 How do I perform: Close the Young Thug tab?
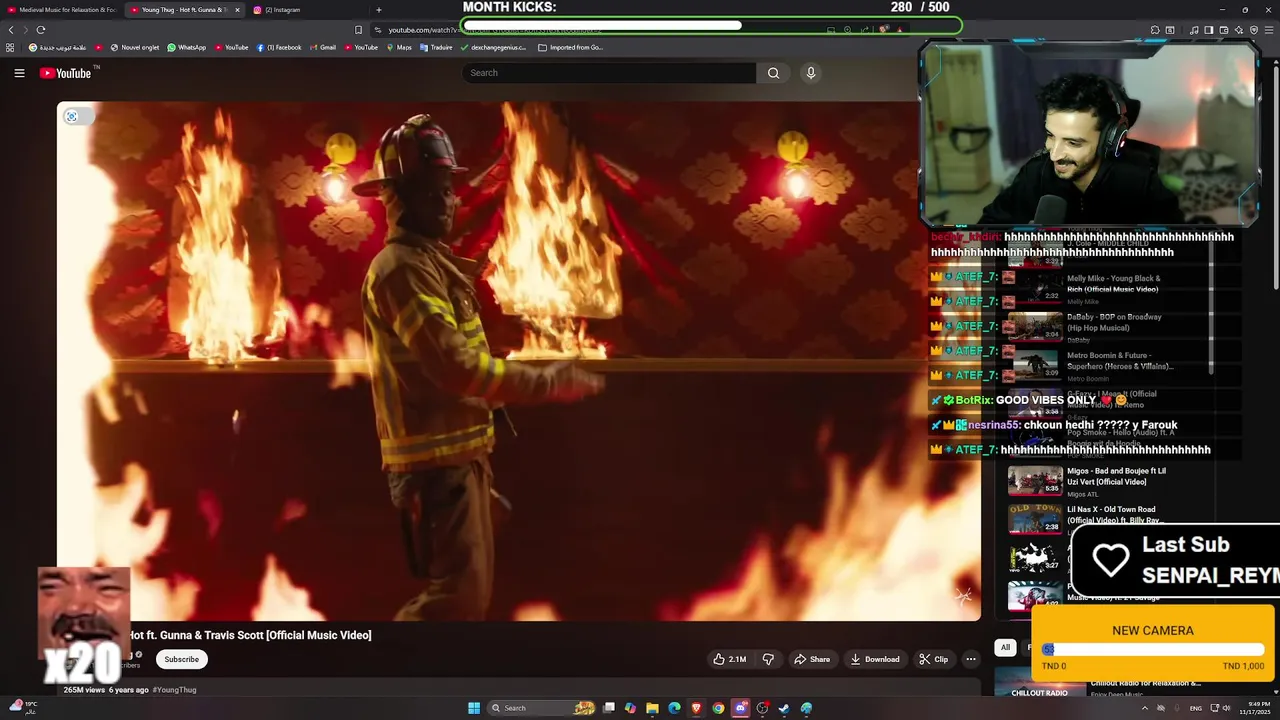pos(237,10)
